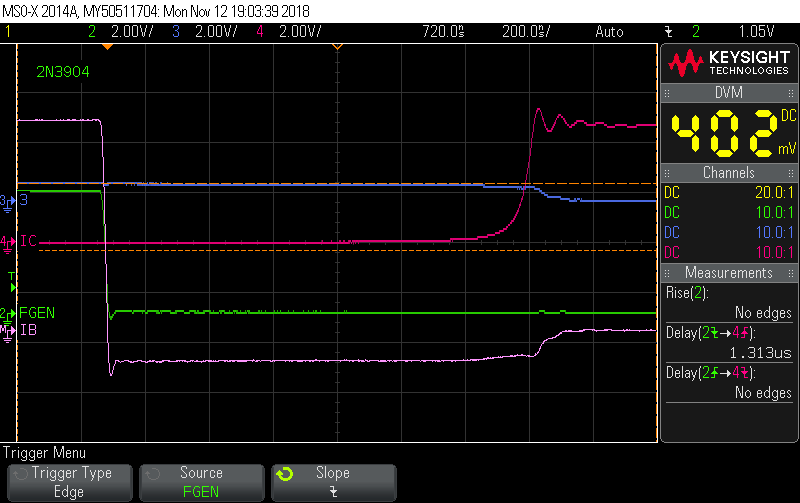Click the pink DC 10.0:1 channel row
This screenshot has height=503, width=800.
click(729, 252)
